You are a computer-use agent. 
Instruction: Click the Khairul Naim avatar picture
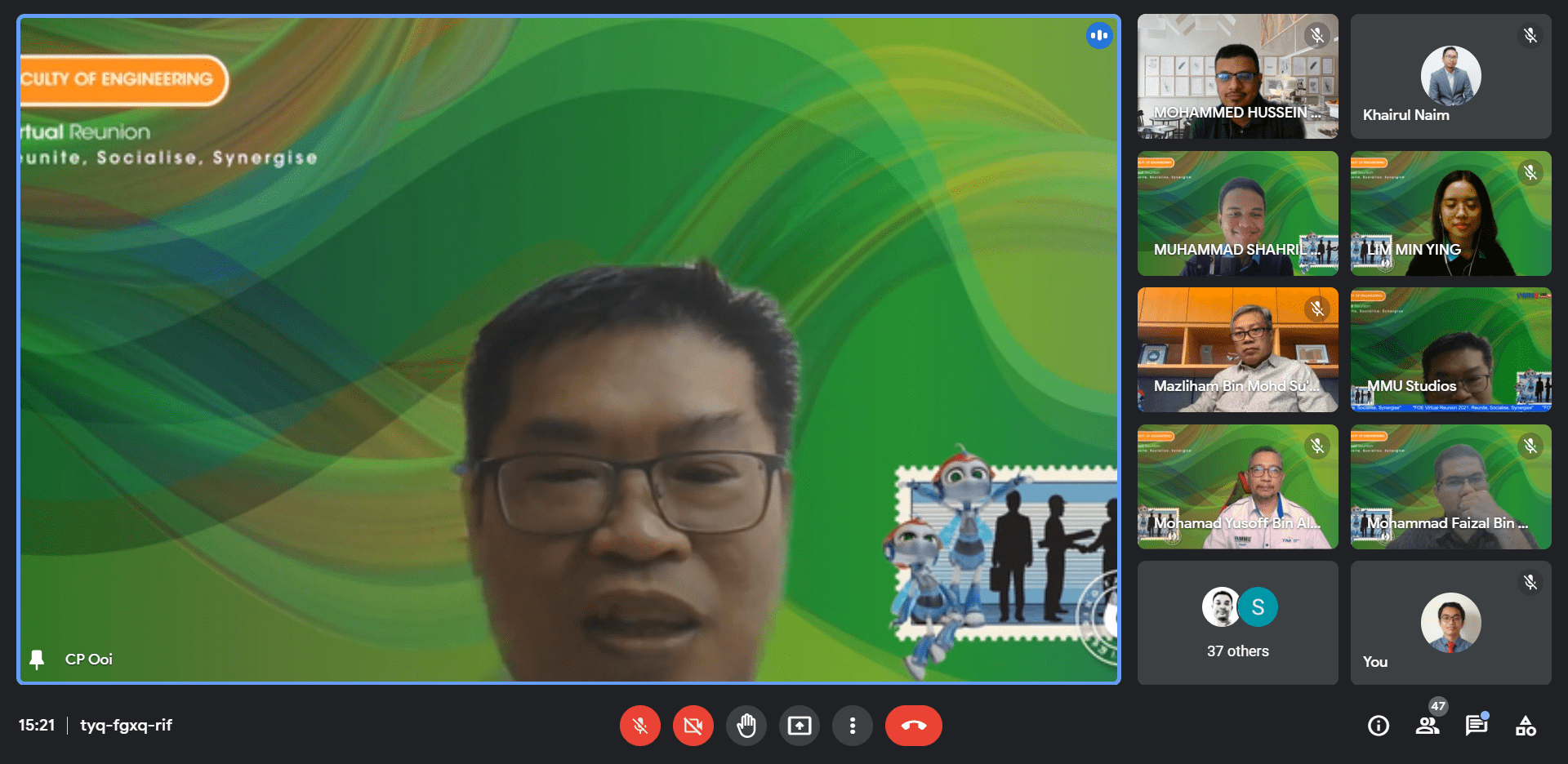[x=1451, y=76]
